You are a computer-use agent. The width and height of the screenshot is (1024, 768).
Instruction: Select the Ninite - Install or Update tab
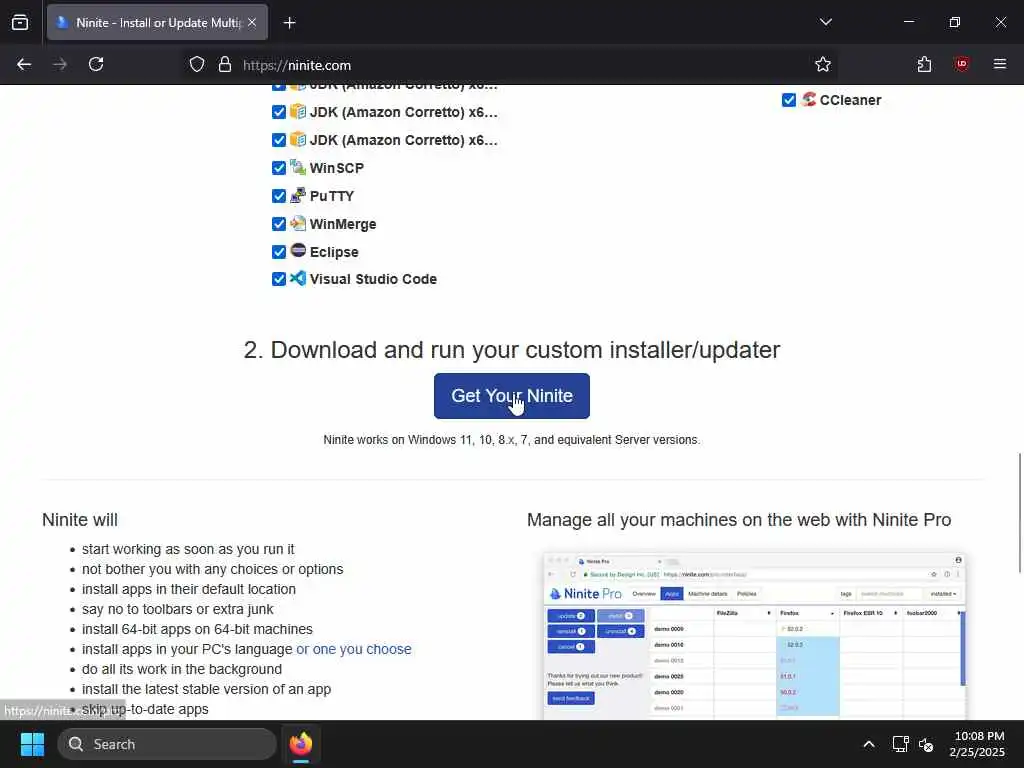(x=157, y=23)
